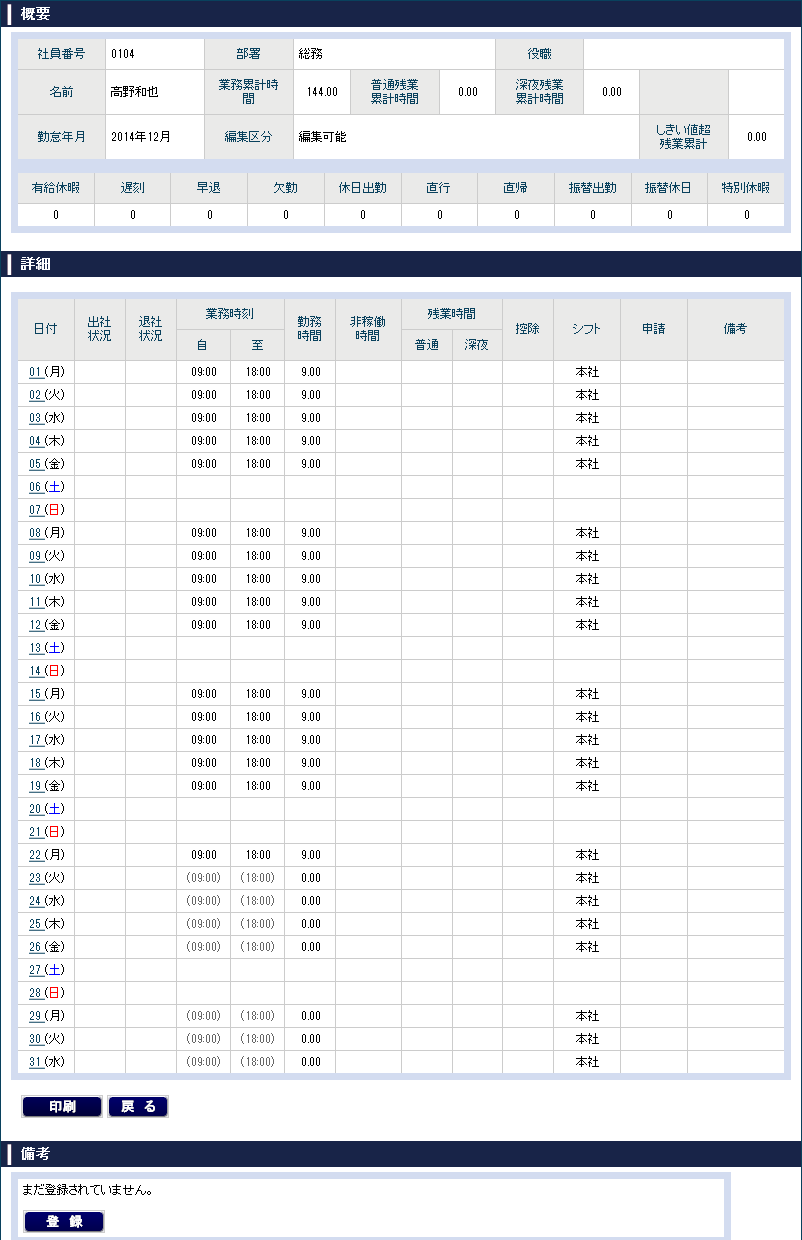Click the 控除 column header

[528, 329]
